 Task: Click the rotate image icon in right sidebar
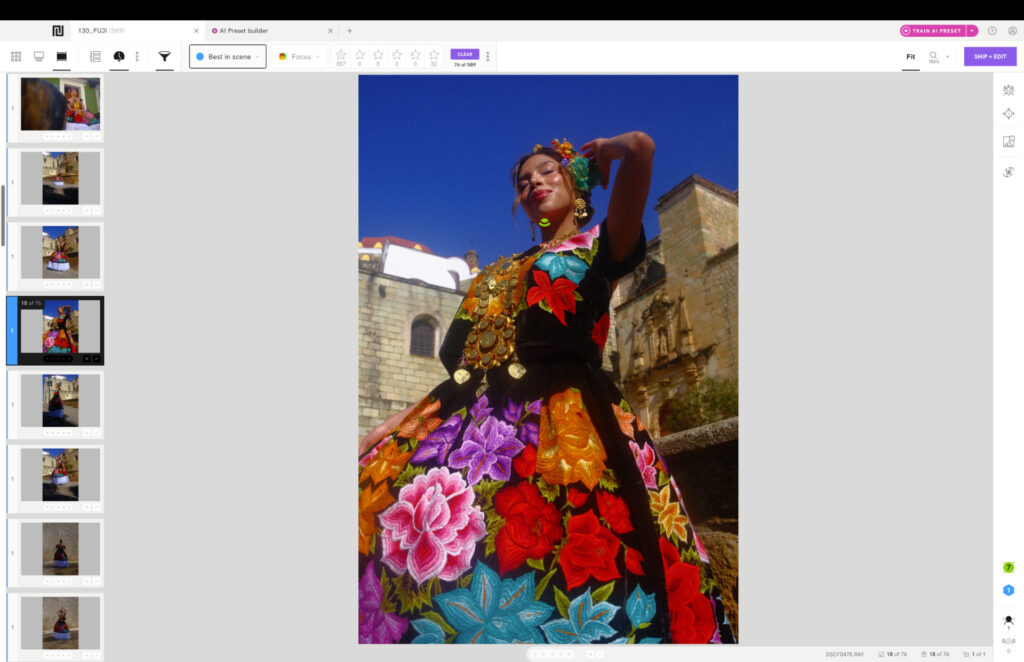click(1007, 170)
